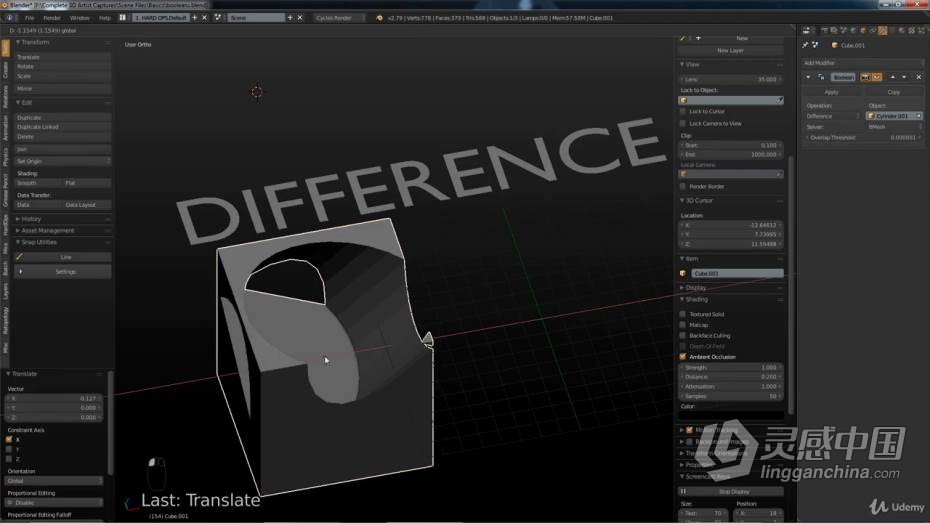930x523 pixels.
Task: Click the Scene name field
Action: pos(256,18)
